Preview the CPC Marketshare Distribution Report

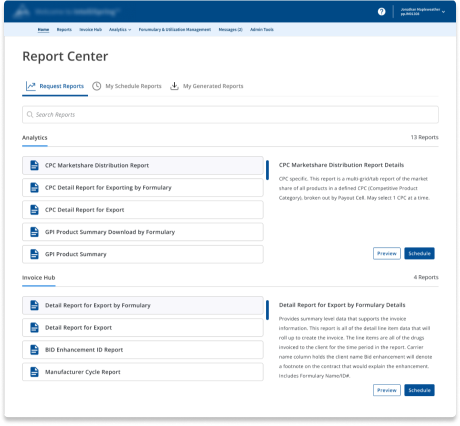pos(387,254)
